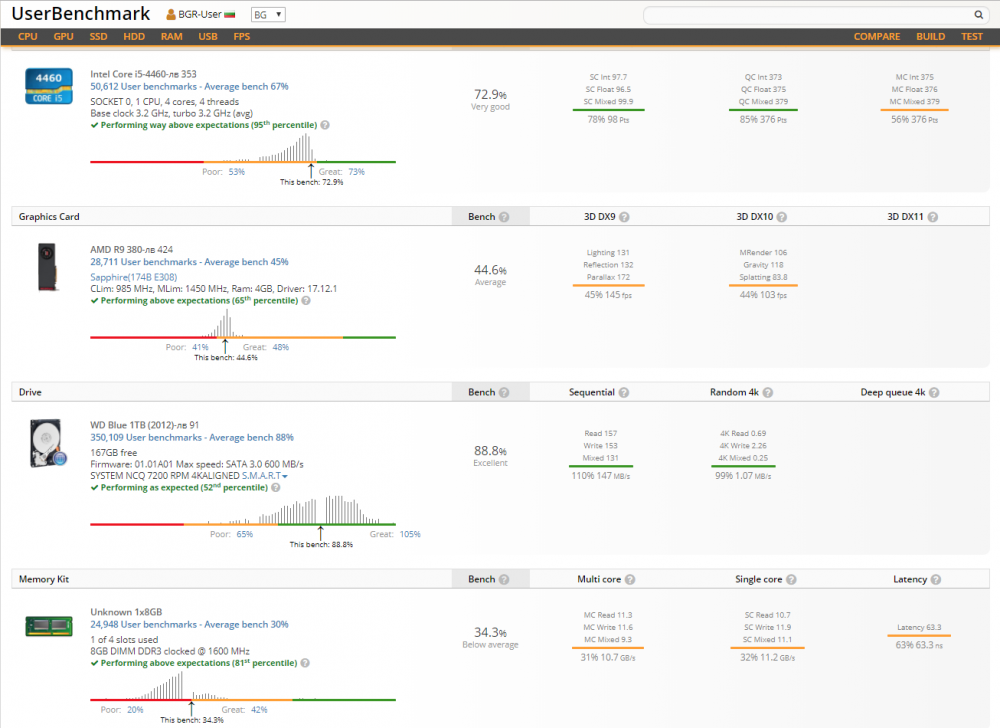Open the USB menu
Image resolution: width=1000 pixels, height=728 pixels.
[x=208, y=36]
